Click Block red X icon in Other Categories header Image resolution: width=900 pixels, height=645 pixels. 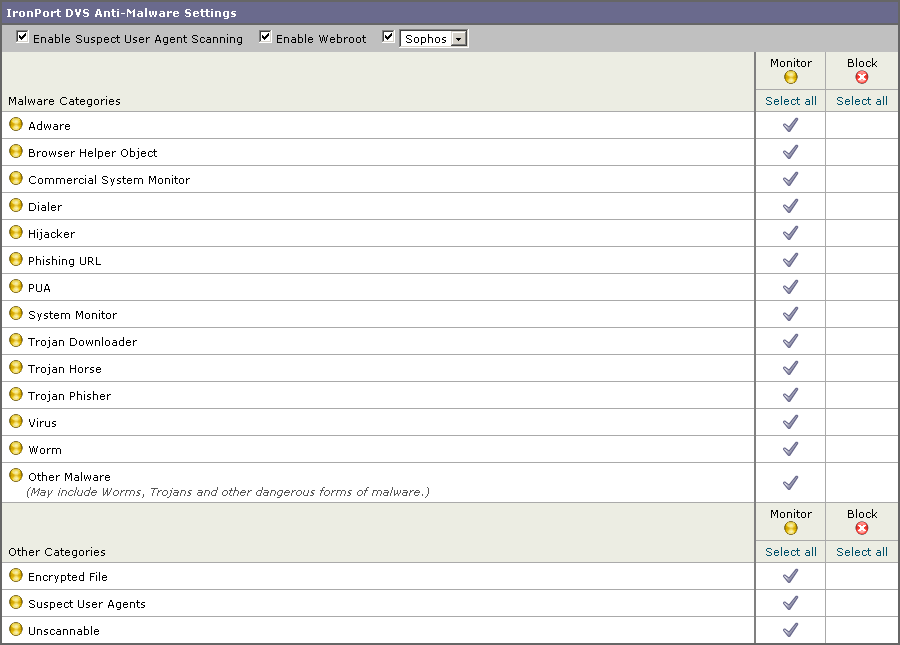862,528
